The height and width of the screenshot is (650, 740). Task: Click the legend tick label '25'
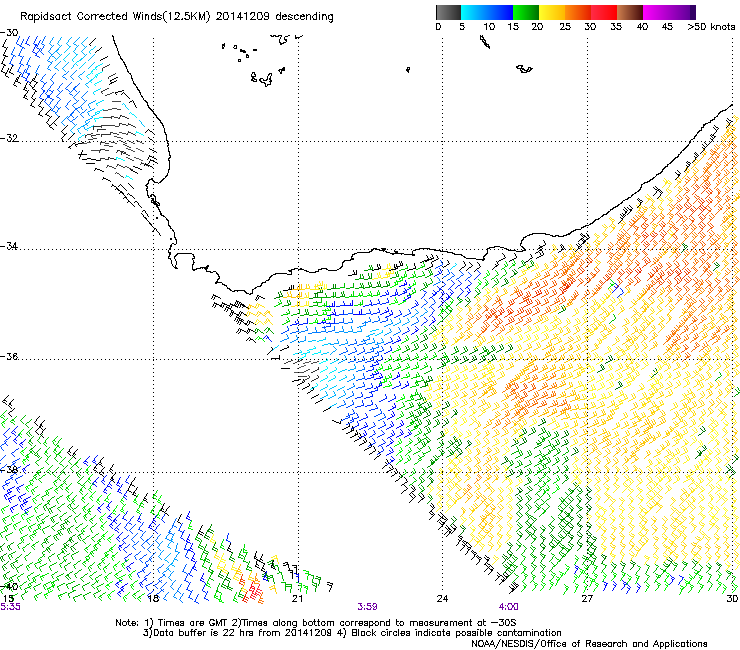click(x=565, y=27)
